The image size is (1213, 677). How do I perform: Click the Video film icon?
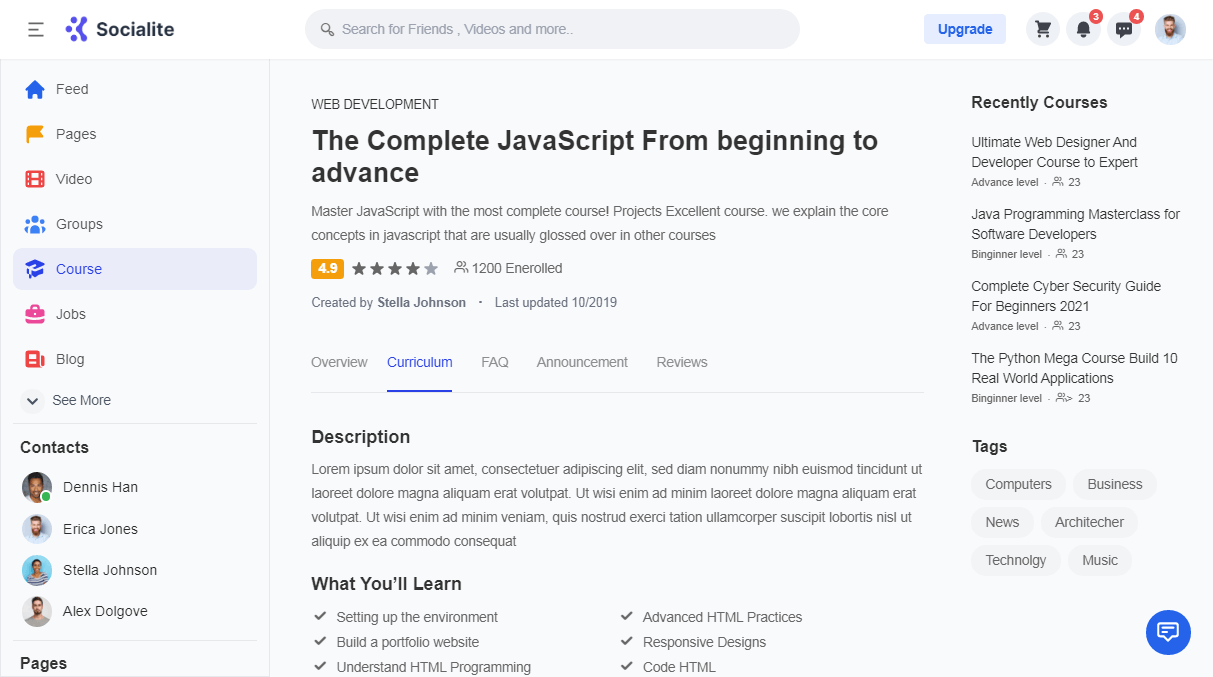click(x=35, y=179)
